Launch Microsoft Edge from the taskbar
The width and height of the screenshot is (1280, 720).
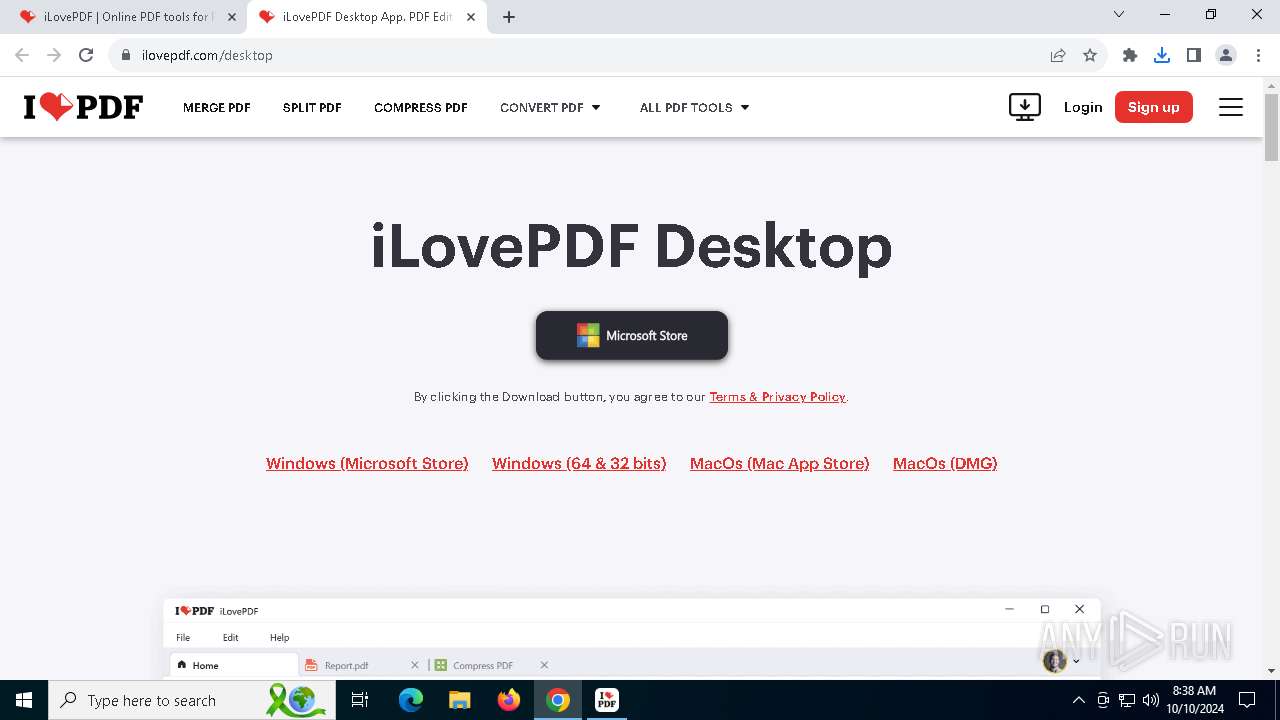411,700
